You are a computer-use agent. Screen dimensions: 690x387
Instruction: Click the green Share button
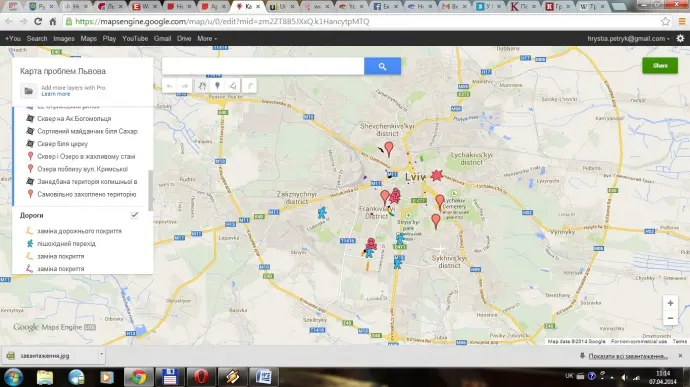coord(660,66)
